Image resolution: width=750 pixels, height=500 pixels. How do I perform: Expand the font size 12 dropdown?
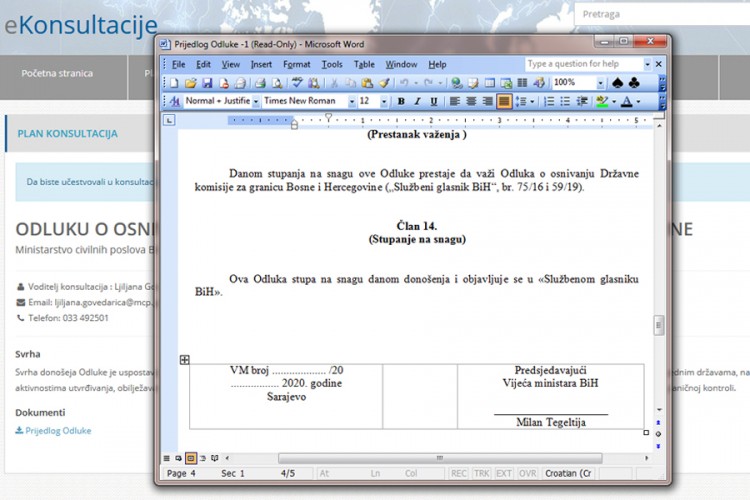(384, 102)
